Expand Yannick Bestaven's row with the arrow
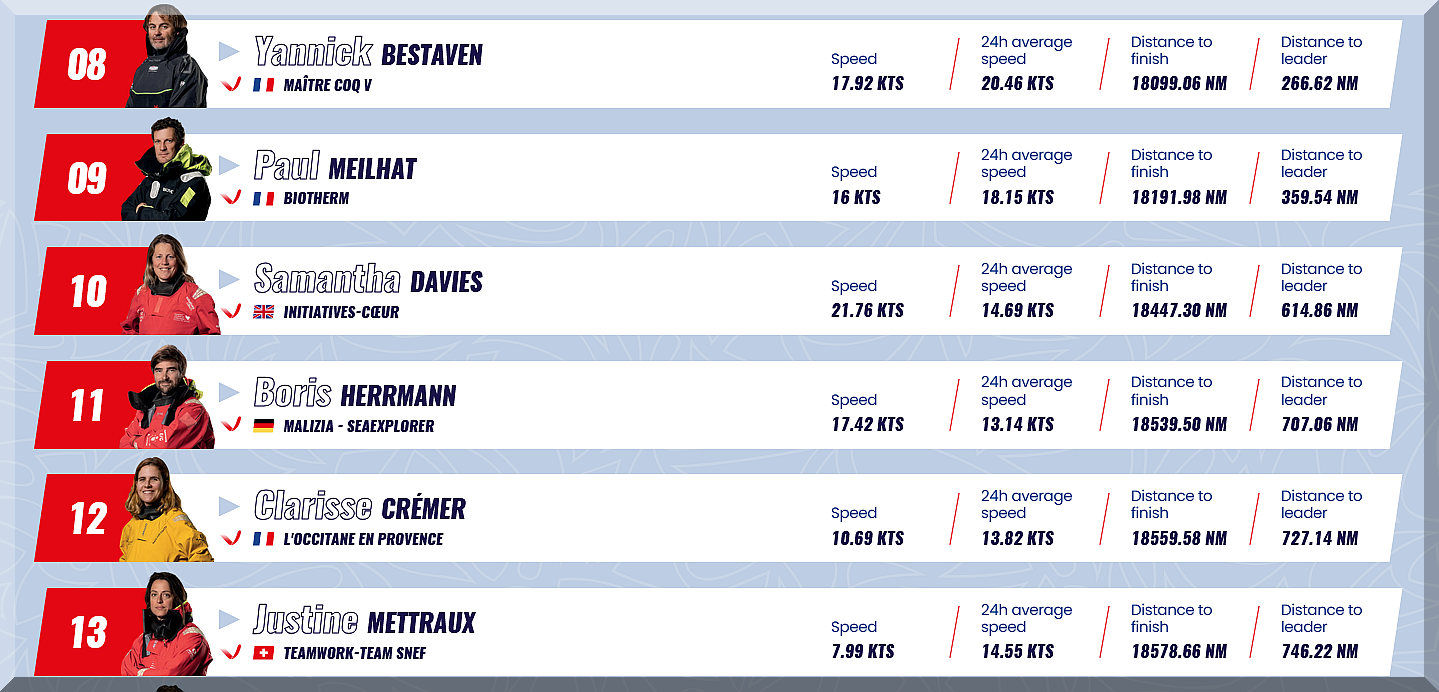Image resolution: width=1439 pixels, height=692 pixels. pos(229,51)
